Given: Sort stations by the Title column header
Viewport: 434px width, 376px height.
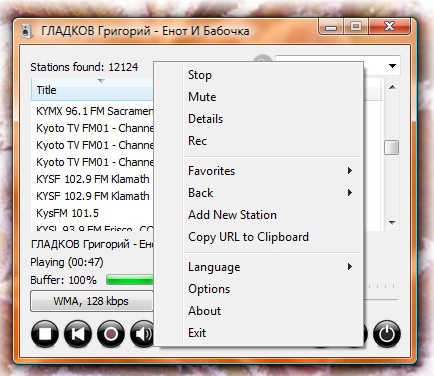Looking at the screenshot, I should pyautogui.click(x=92, y=90).
